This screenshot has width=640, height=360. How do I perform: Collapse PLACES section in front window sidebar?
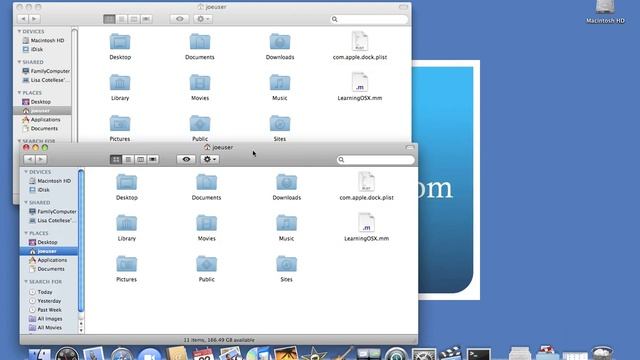[26, 233]
